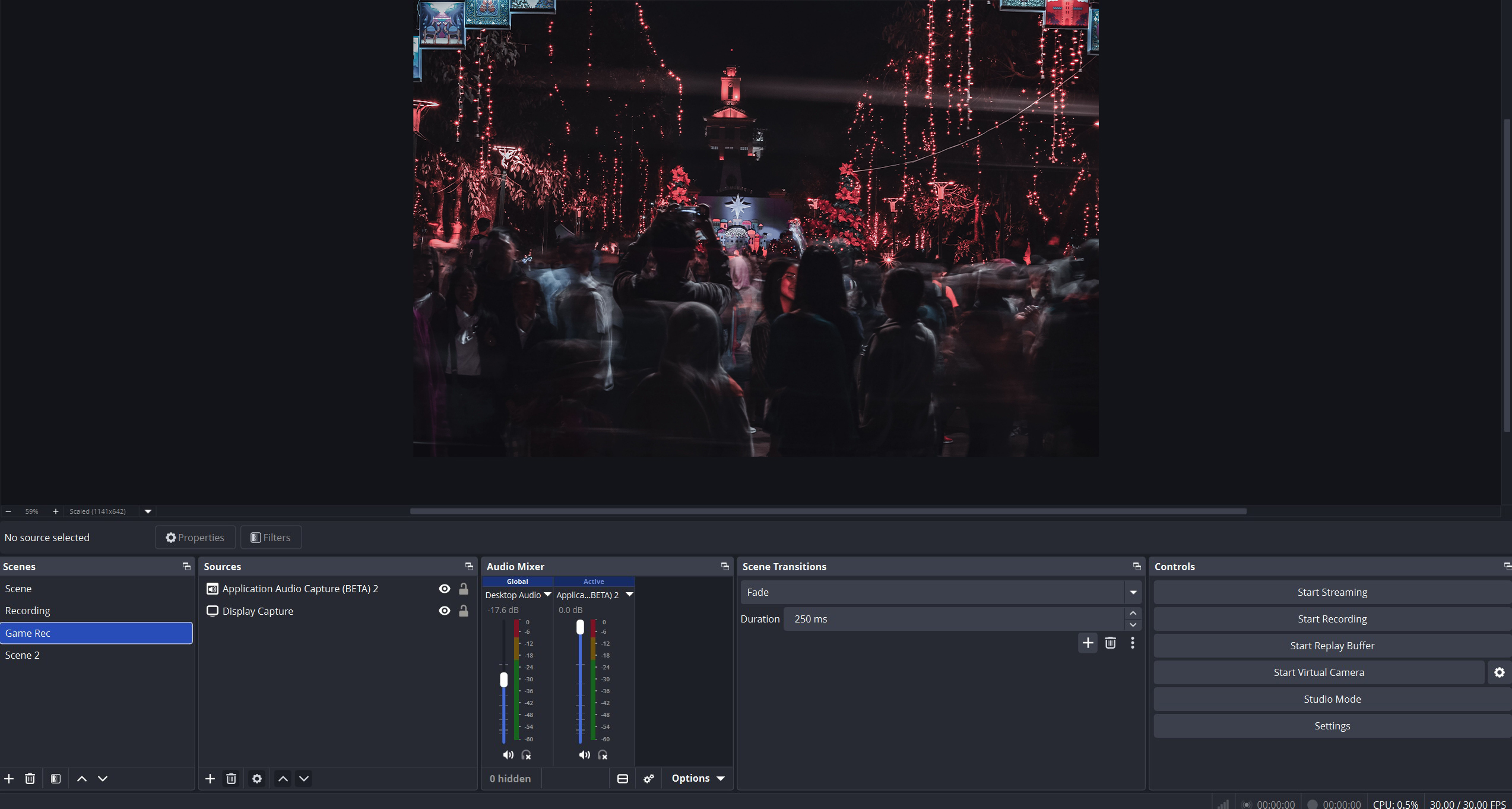Increase transition duration with up arrow
Image resolution: width=1512 pixels, height=809 pixels.
tap(1133, 613)
